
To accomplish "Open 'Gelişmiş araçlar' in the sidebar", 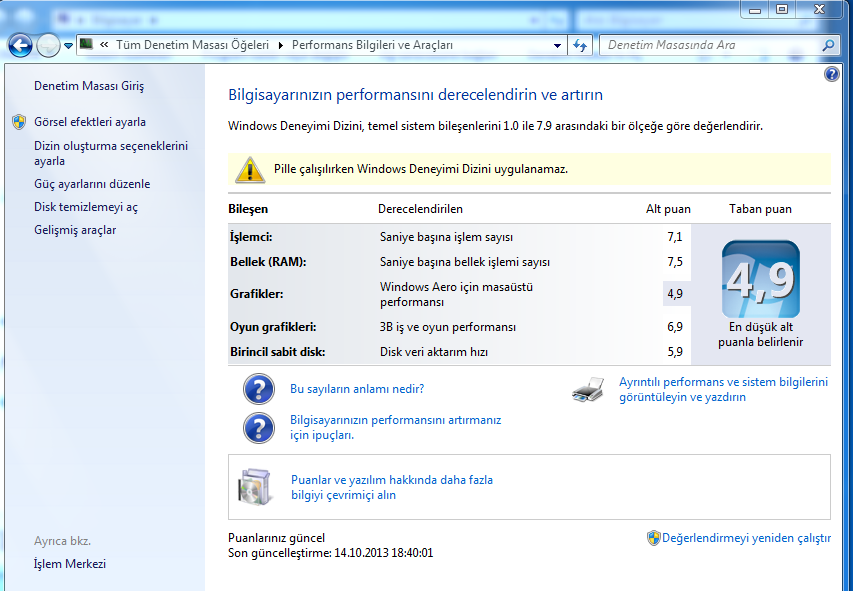I will tap(75, 230).
